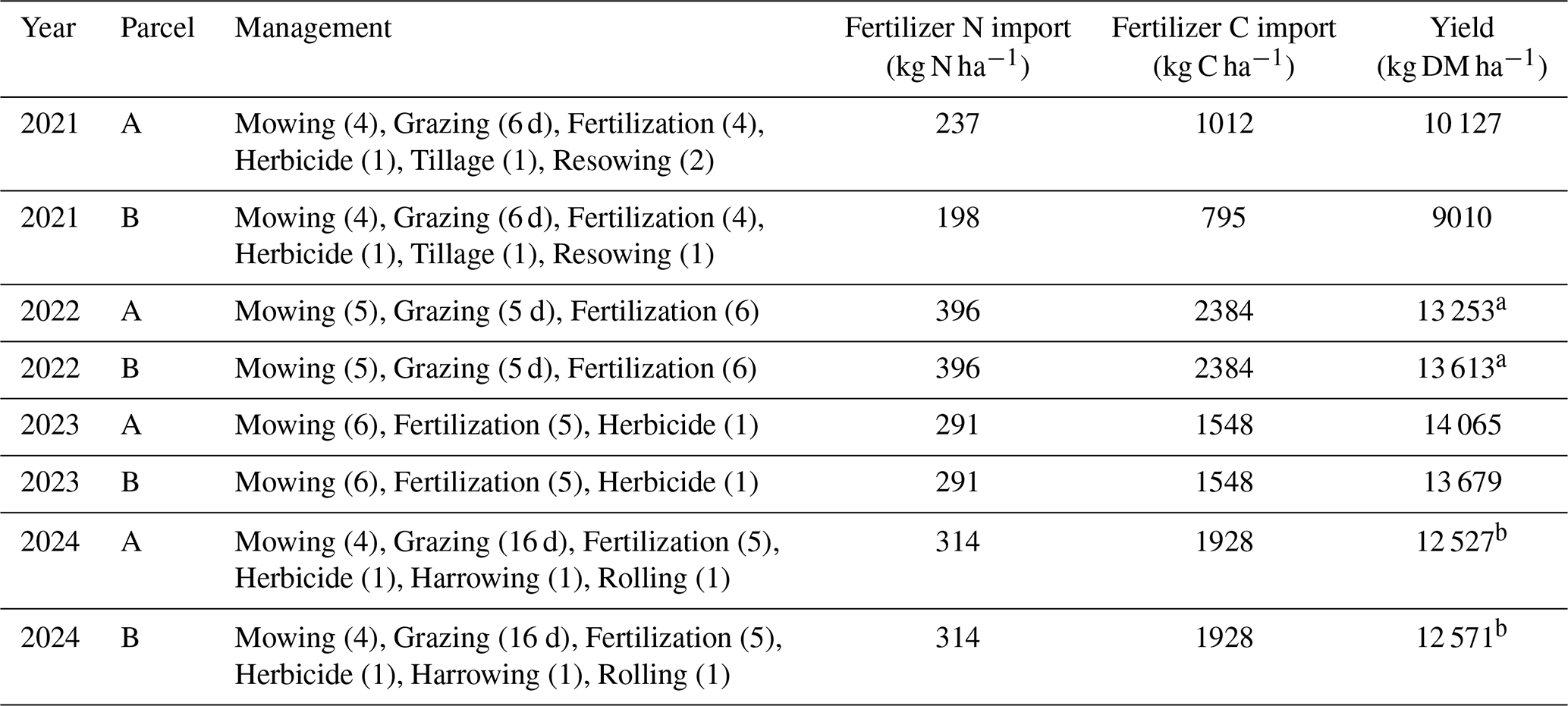Select the yield value 9010

click(x=1461, y=218)
